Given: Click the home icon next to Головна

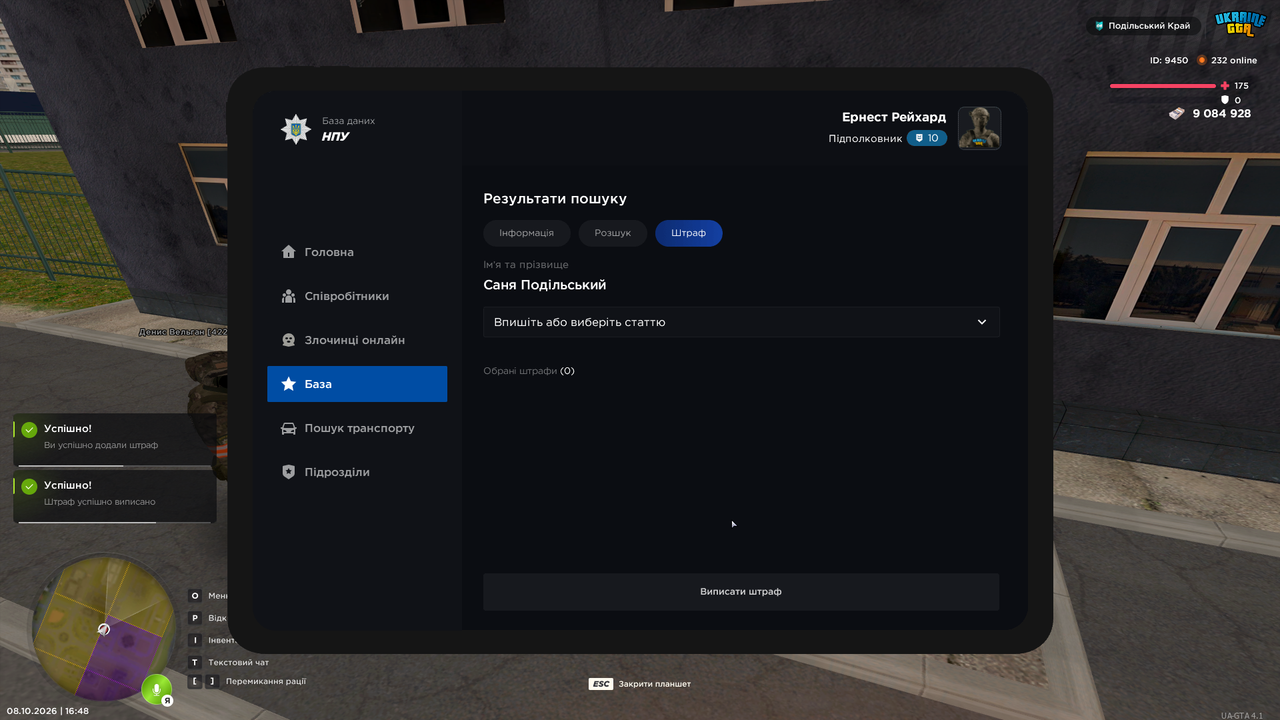Looking at the screenshot, I should click(x=288, y=252).
